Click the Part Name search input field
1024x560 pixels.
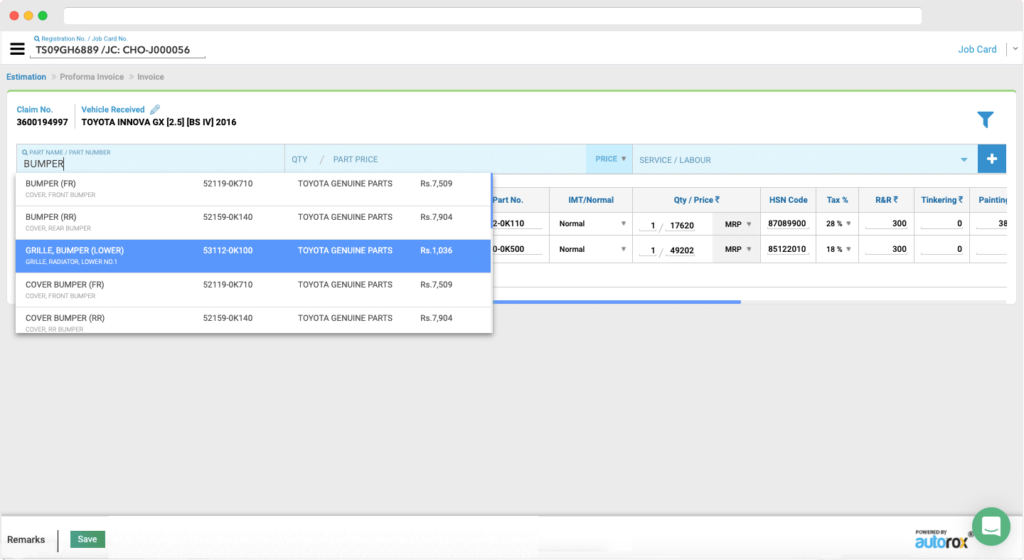point(150,164)
